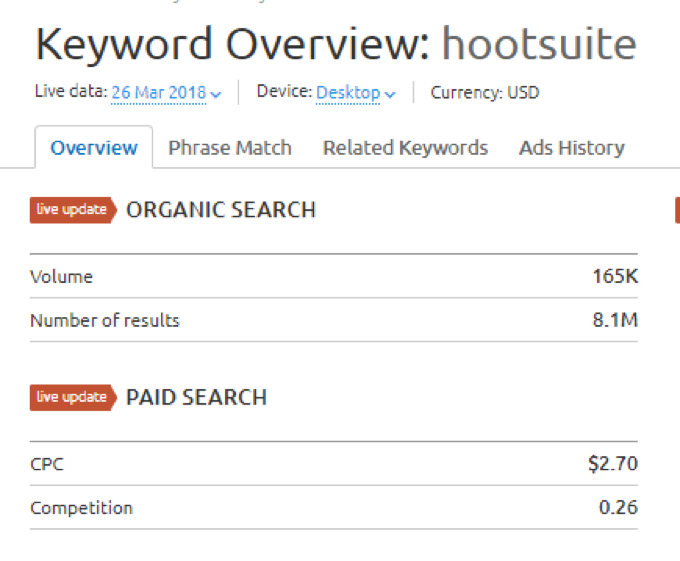
Task: Click the Competition row label
Action: click(x=81, y=507)
